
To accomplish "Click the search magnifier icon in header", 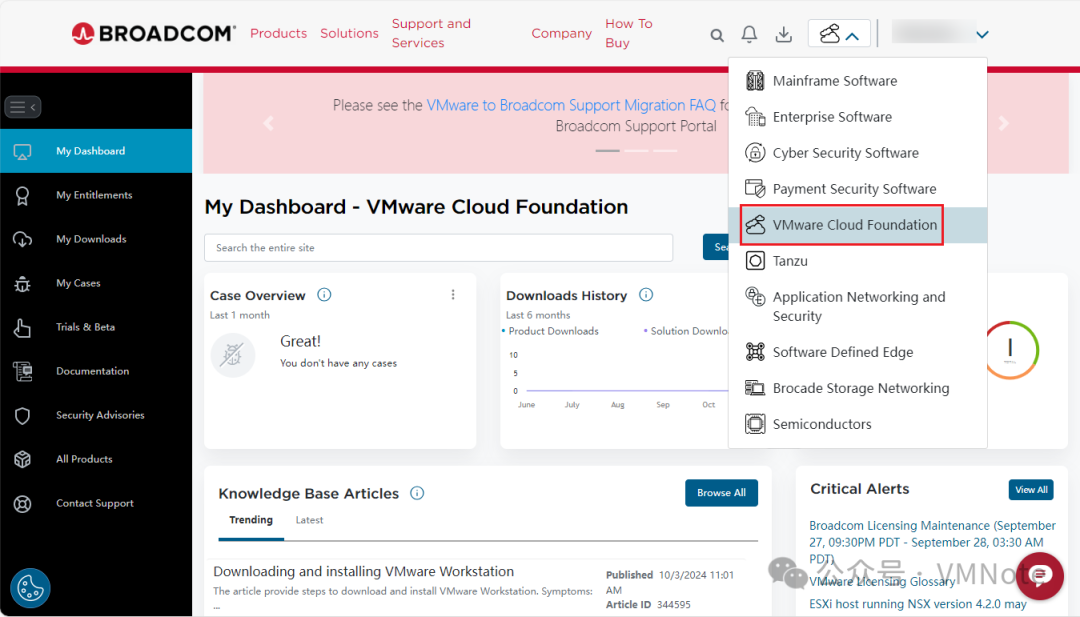I will pos(717,35).
